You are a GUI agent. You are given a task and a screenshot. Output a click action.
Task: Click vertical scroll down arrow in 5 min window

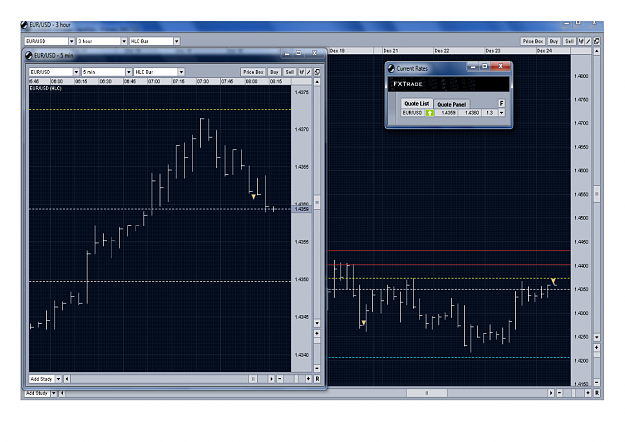pyautogui.click(x=317, y=323)
